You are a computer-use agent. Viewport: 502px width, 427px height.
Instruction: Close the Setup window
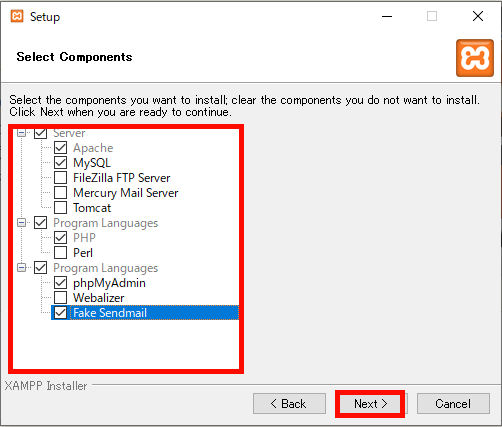[478, 16]
